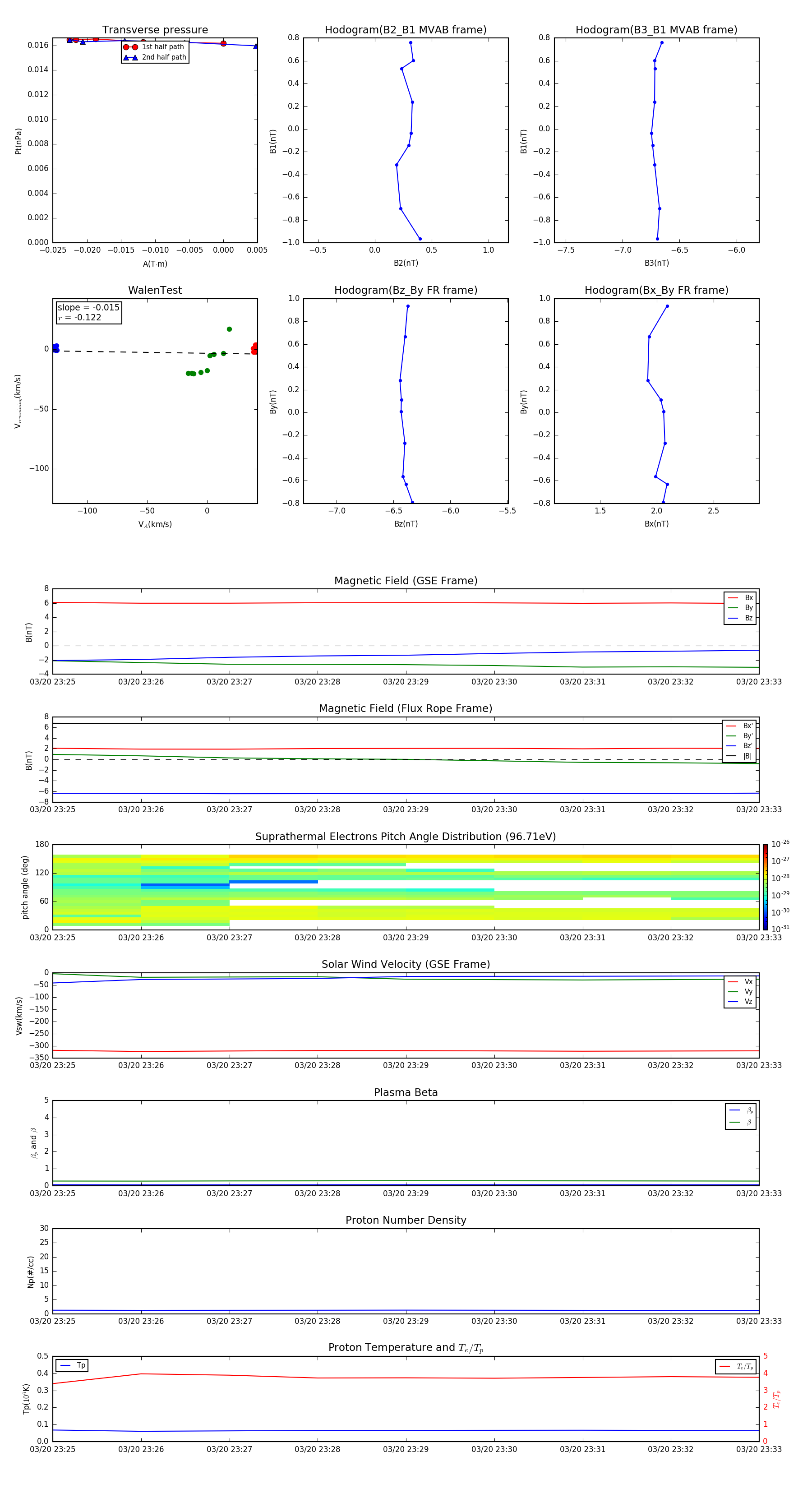Click the Pt(nPa) axis label
The height and width of the screenshot is (1489, 812).
(18, 141)
